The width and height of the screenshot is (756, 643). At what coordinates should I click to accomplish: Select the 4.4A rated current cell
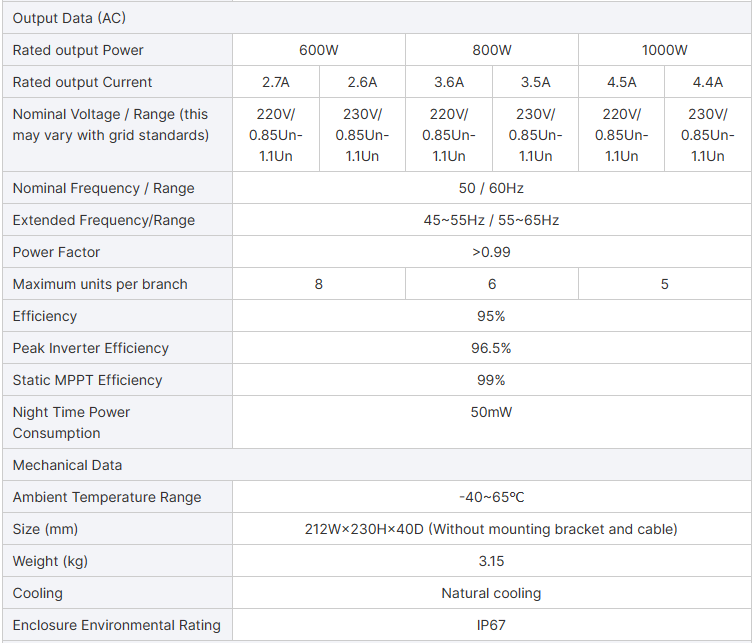tap(707, 82)
